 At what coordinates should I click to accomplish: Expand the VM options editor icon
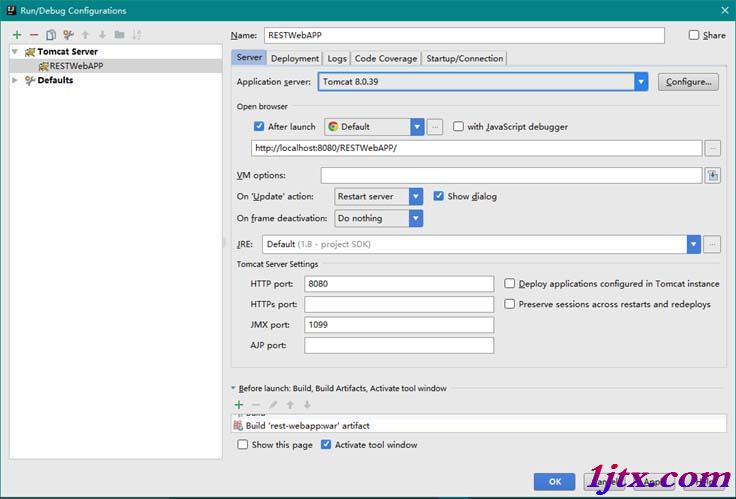click(x=713, y=176)
